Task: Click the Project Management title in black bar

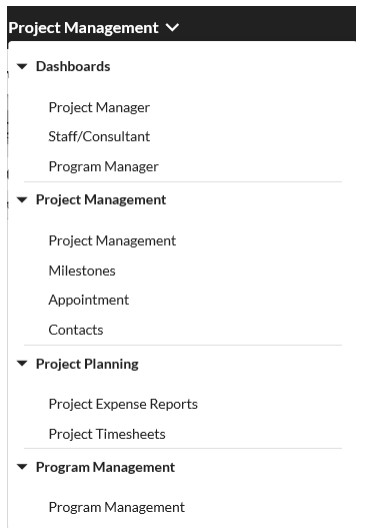Action: pos(83,28)
